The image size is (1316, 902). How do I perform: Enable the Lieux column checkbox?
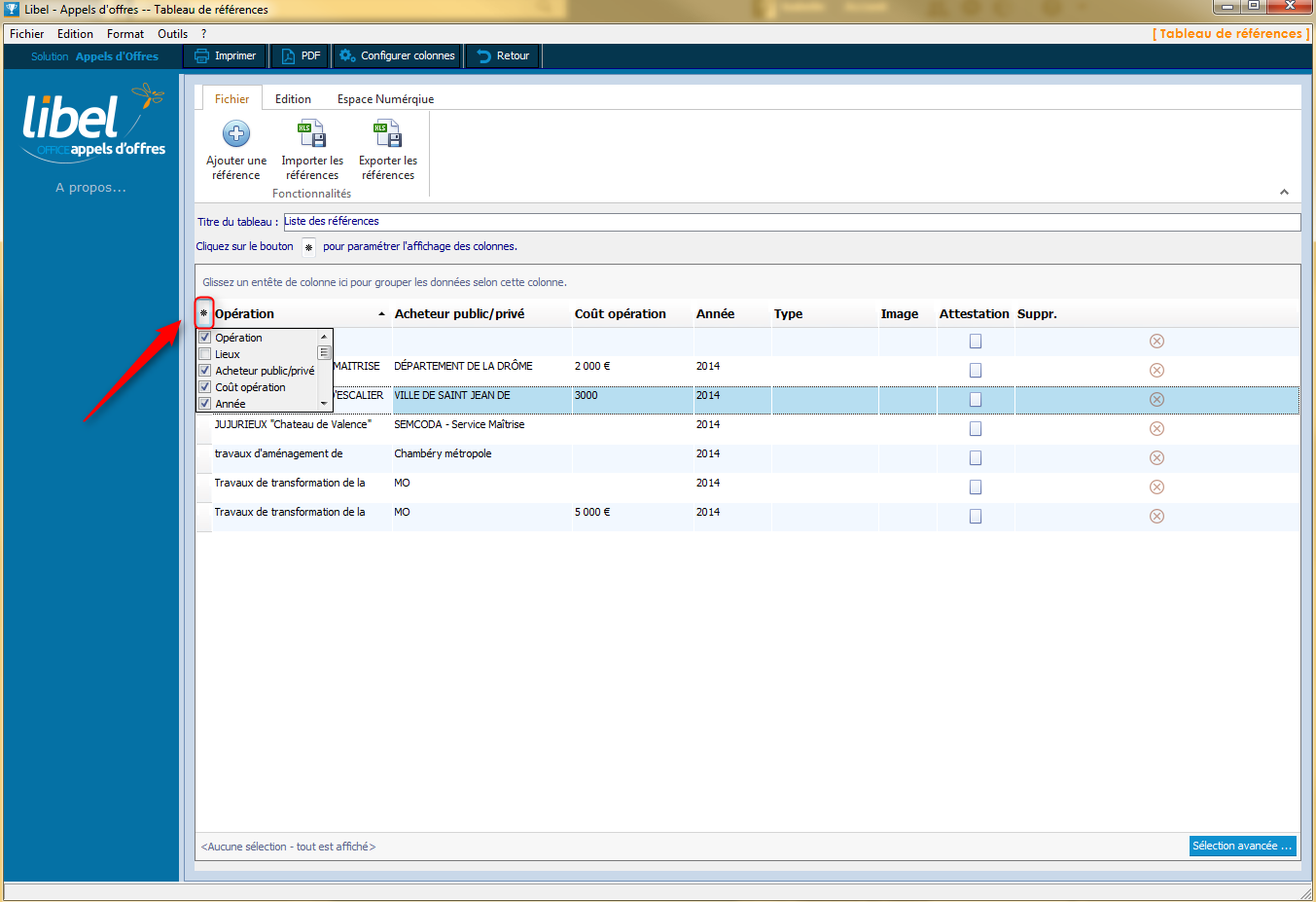point(205,354)
